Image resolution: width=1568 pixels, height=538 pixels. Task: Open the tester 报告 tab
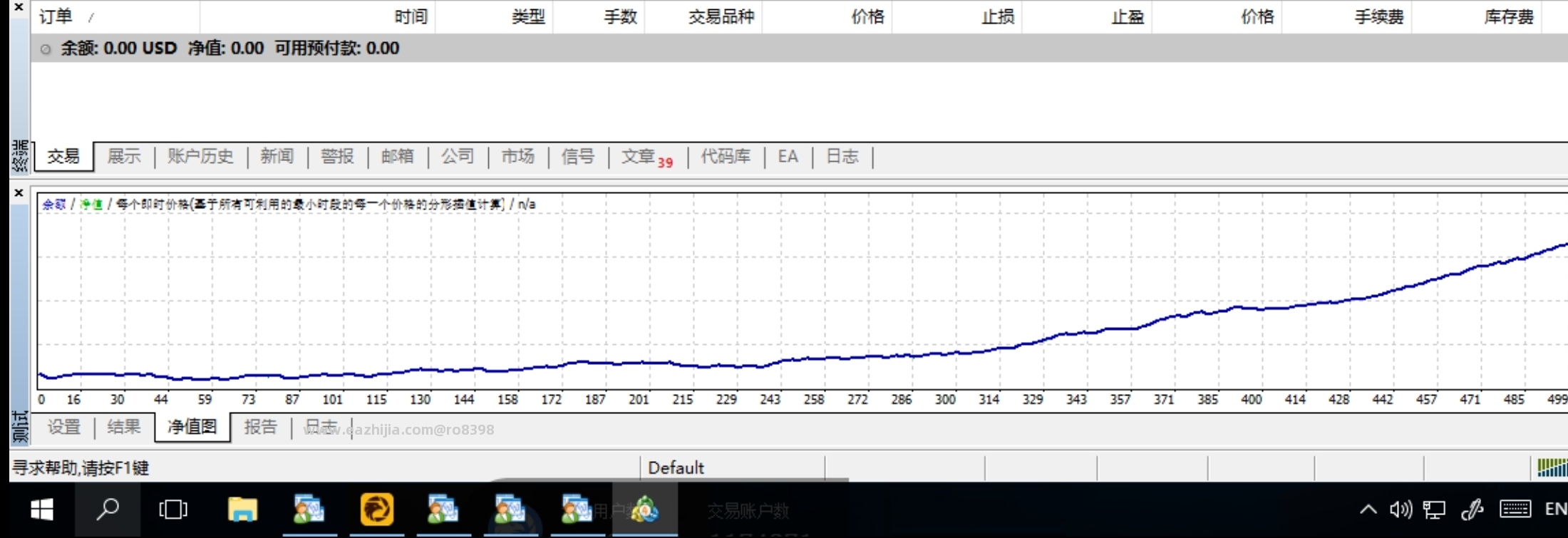260,427
